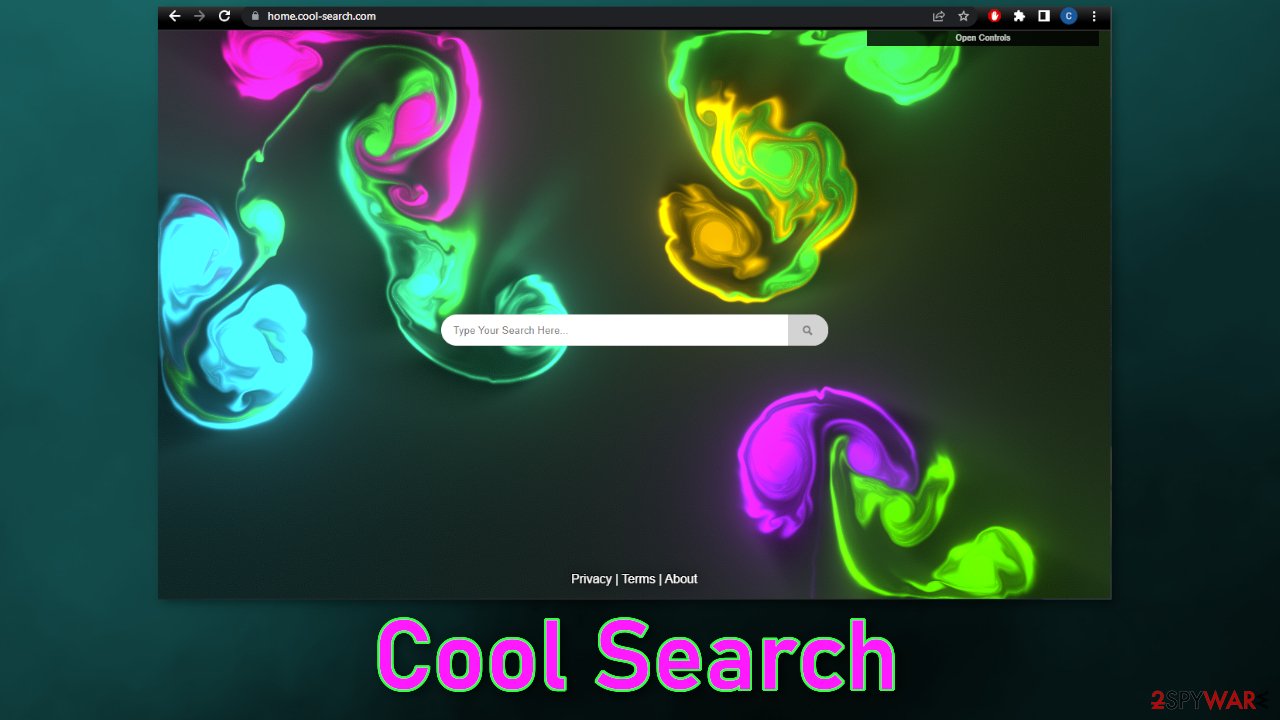Click the 'Type Your Search Here' input field
1280x720 pixels.
point(612,330)
